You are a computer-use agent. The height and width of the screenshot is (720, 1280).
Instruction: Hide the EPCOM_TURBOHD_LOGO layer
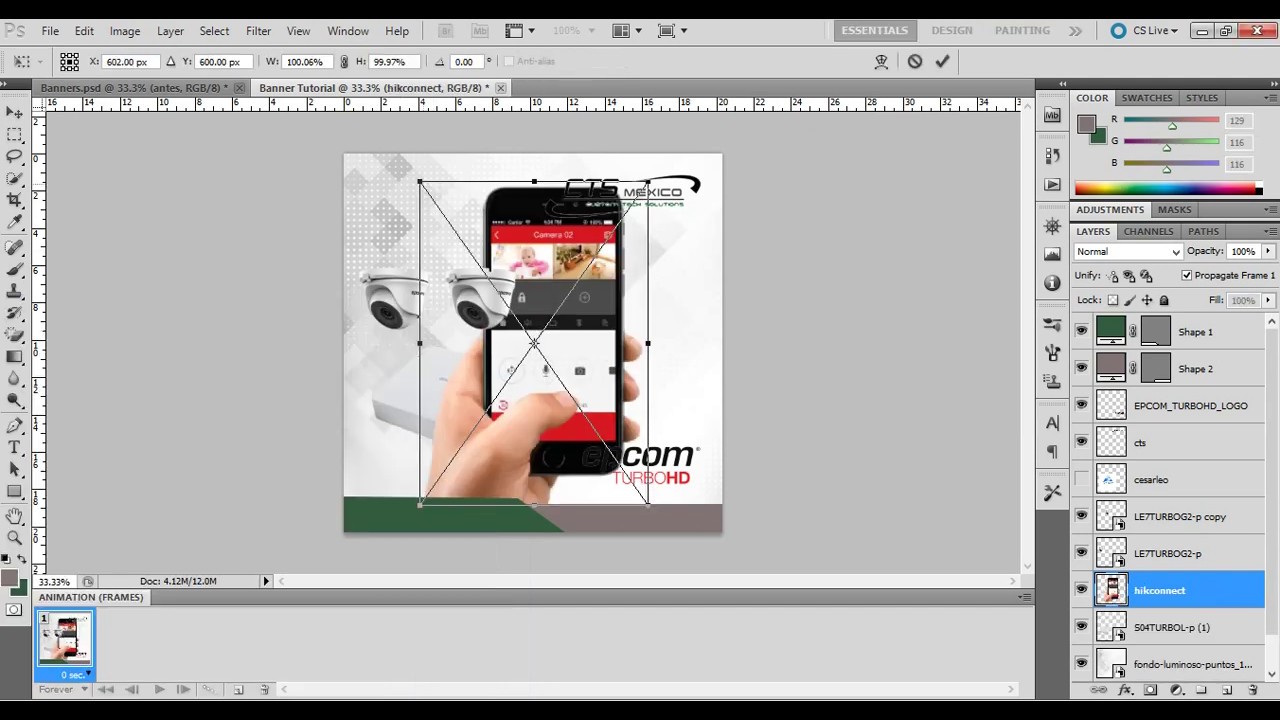pyautogui.click(x=1081, y=405)
